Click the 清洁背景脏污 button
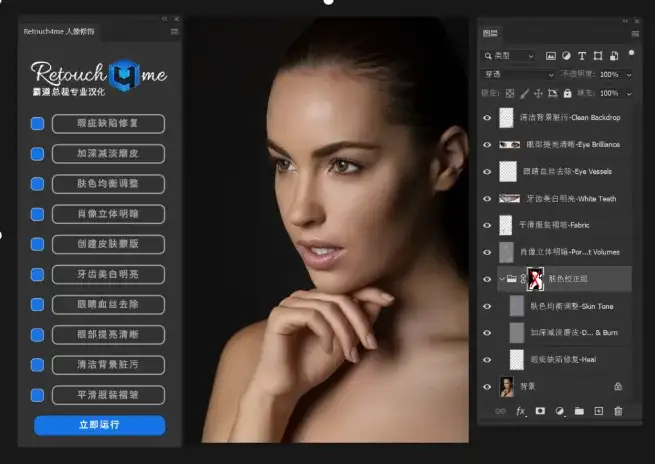The height and width of the screenshot is (464, 655). click(107, 364)
